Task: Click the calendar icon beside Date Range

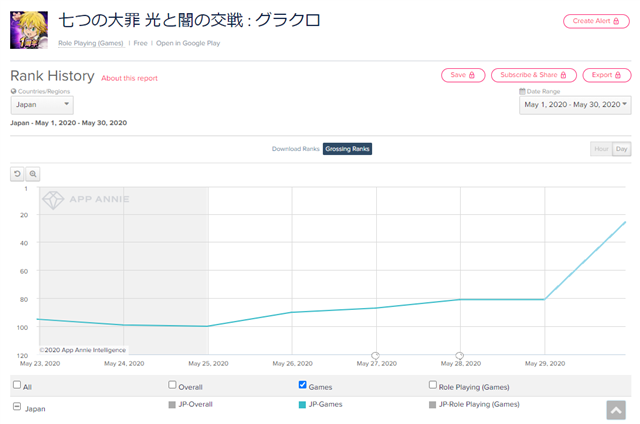Action: click(522, 91)
